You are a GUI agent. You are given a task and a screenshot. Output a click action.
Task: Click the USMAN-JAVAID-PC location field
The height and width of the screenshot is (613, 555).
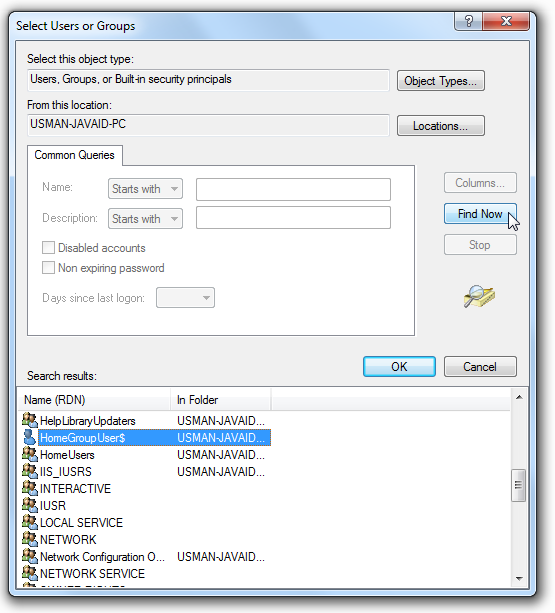[208, 125]
